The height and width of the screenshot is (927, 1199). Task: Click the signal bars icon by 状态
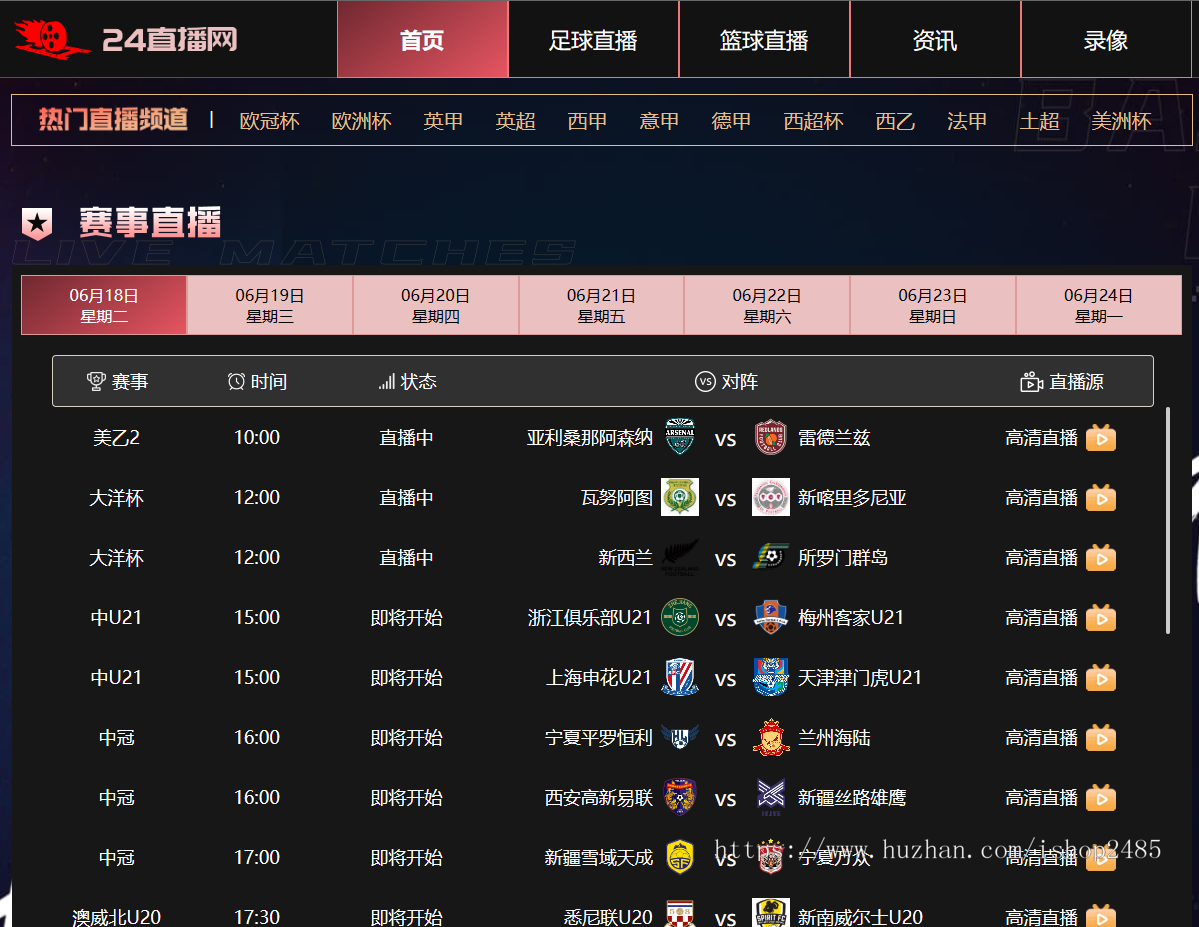click(x=387, y=381)
